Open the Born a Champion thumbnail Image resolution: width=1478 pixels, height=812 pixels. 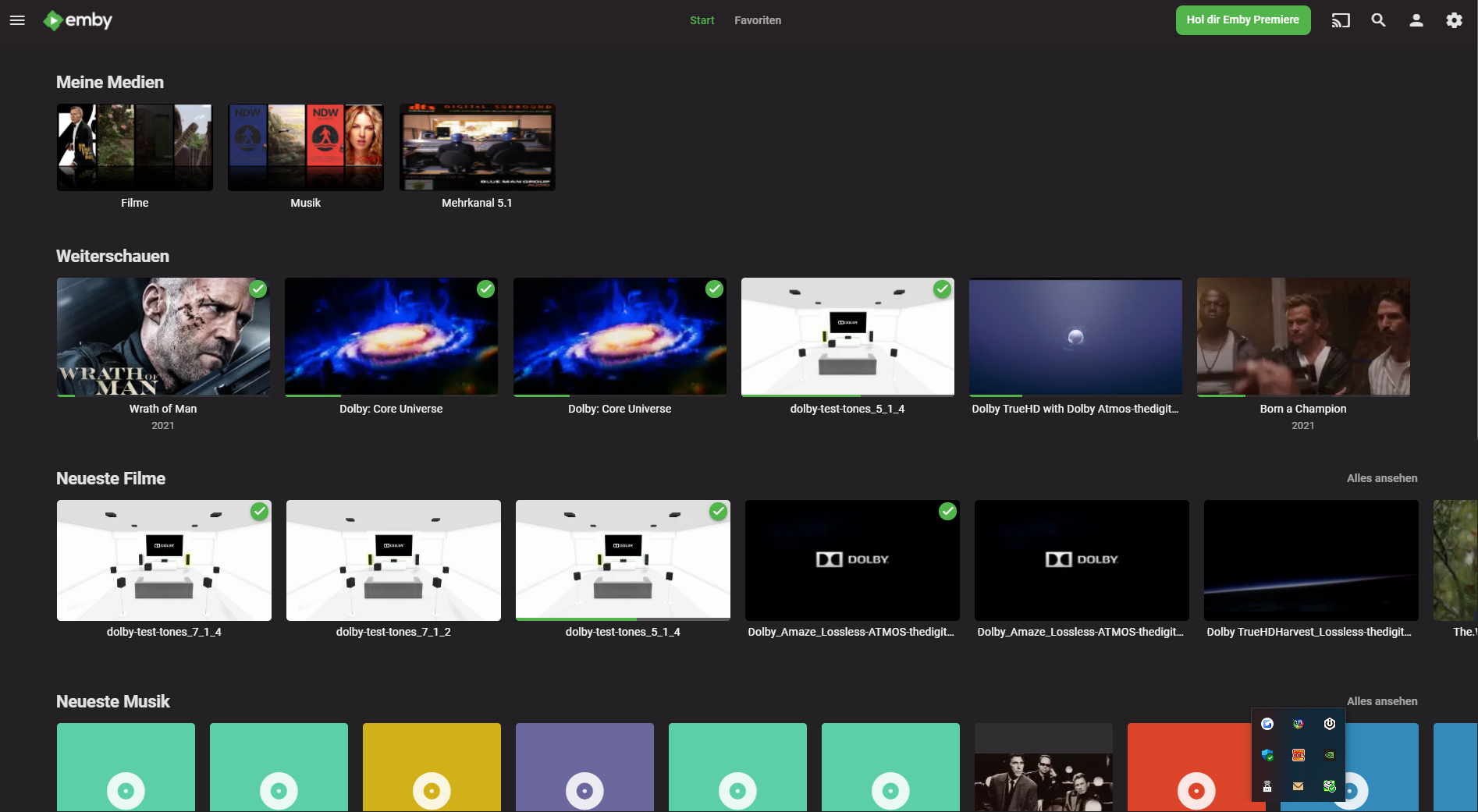coord(1303,337)
